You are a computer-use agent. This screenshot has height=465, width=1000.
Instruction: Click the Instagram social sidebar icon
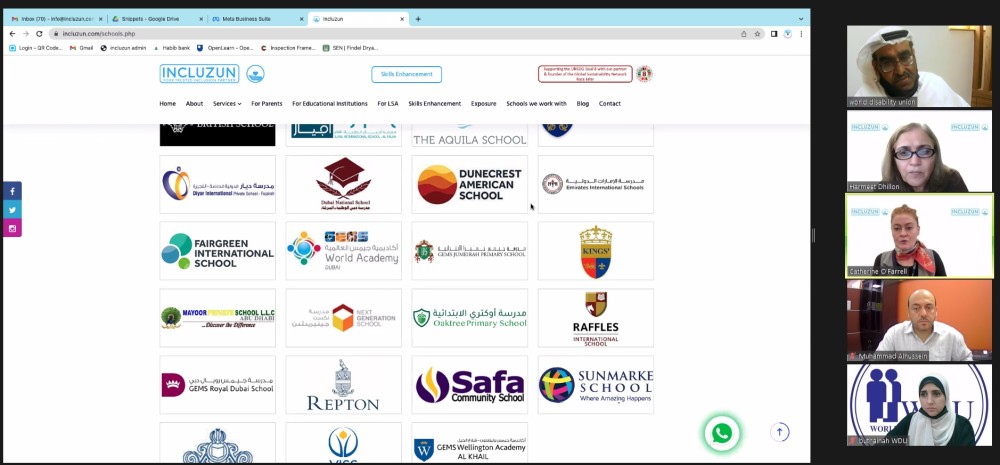click(x=12, y=228)
